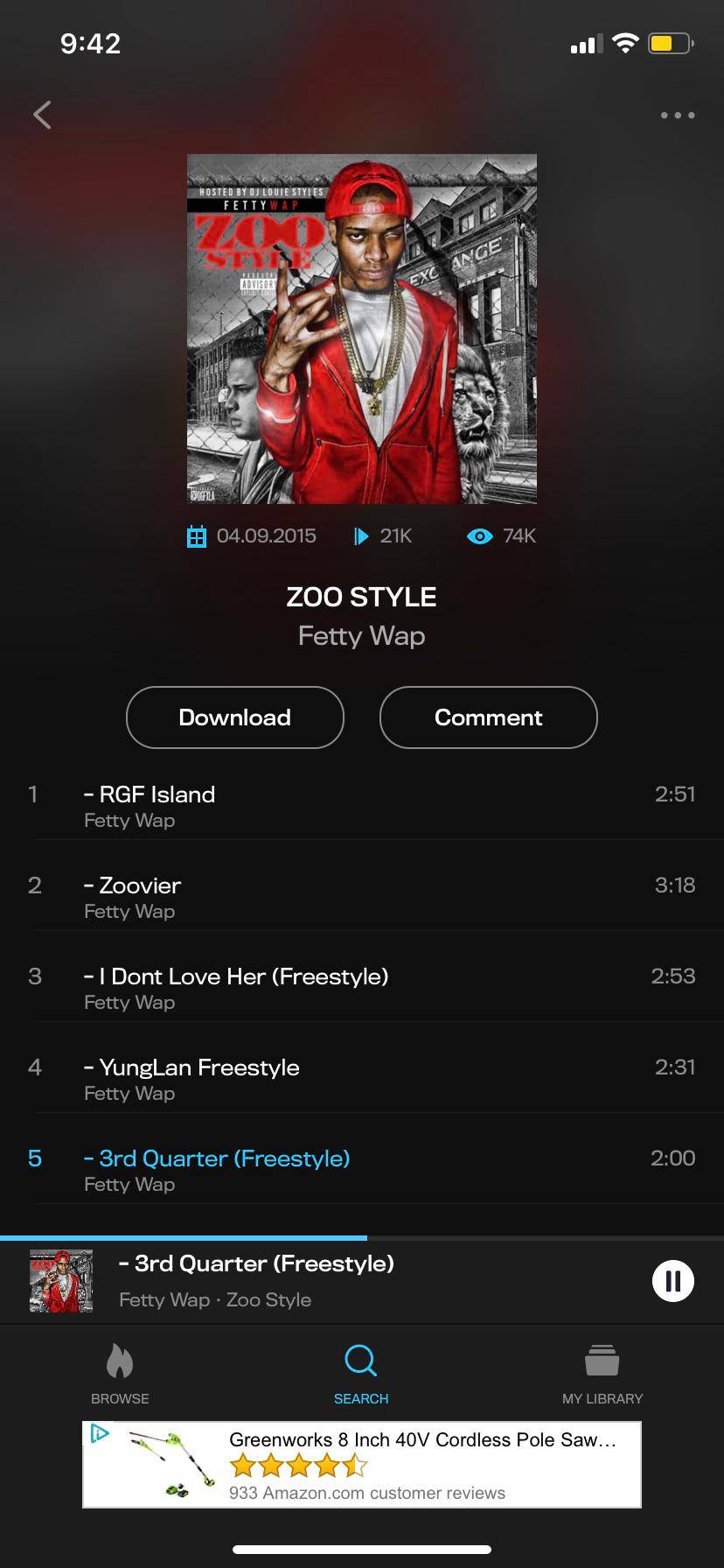Image resolution: width=724 pixels, height=1568 pixels.
Task: Open Zoo Style album cover artwork
Action: point(362,329)
